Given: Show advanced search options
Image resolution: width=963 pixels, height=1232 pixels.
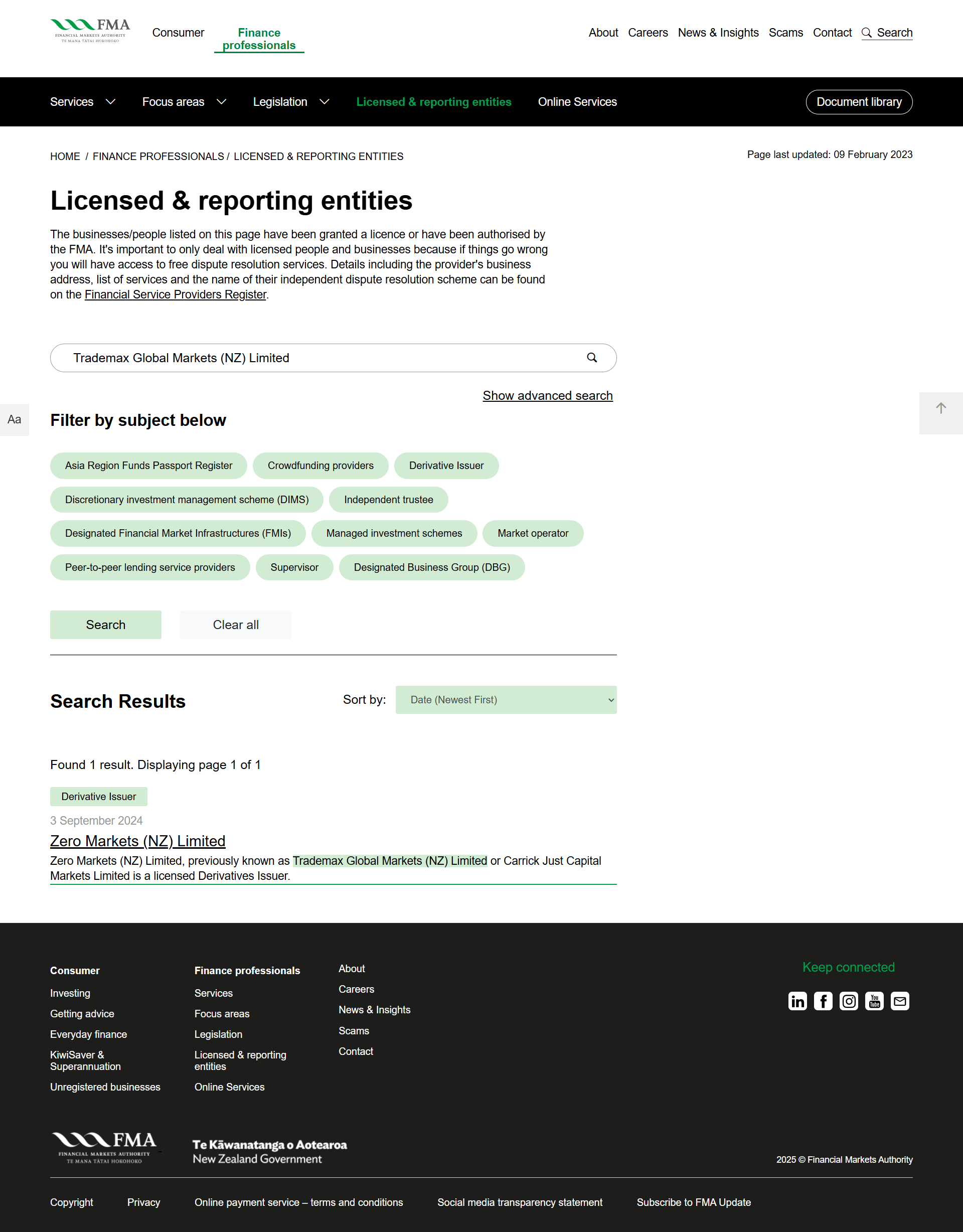Looking at the screenshot, I should pos(547,395).
